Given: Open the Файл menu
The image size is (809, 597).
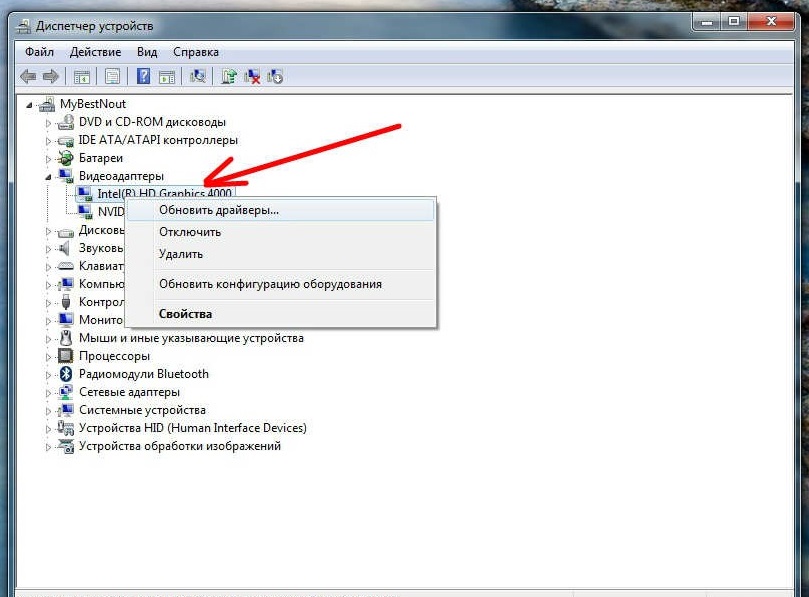Looking at the screenshot, I should click(x=39, y=52).
